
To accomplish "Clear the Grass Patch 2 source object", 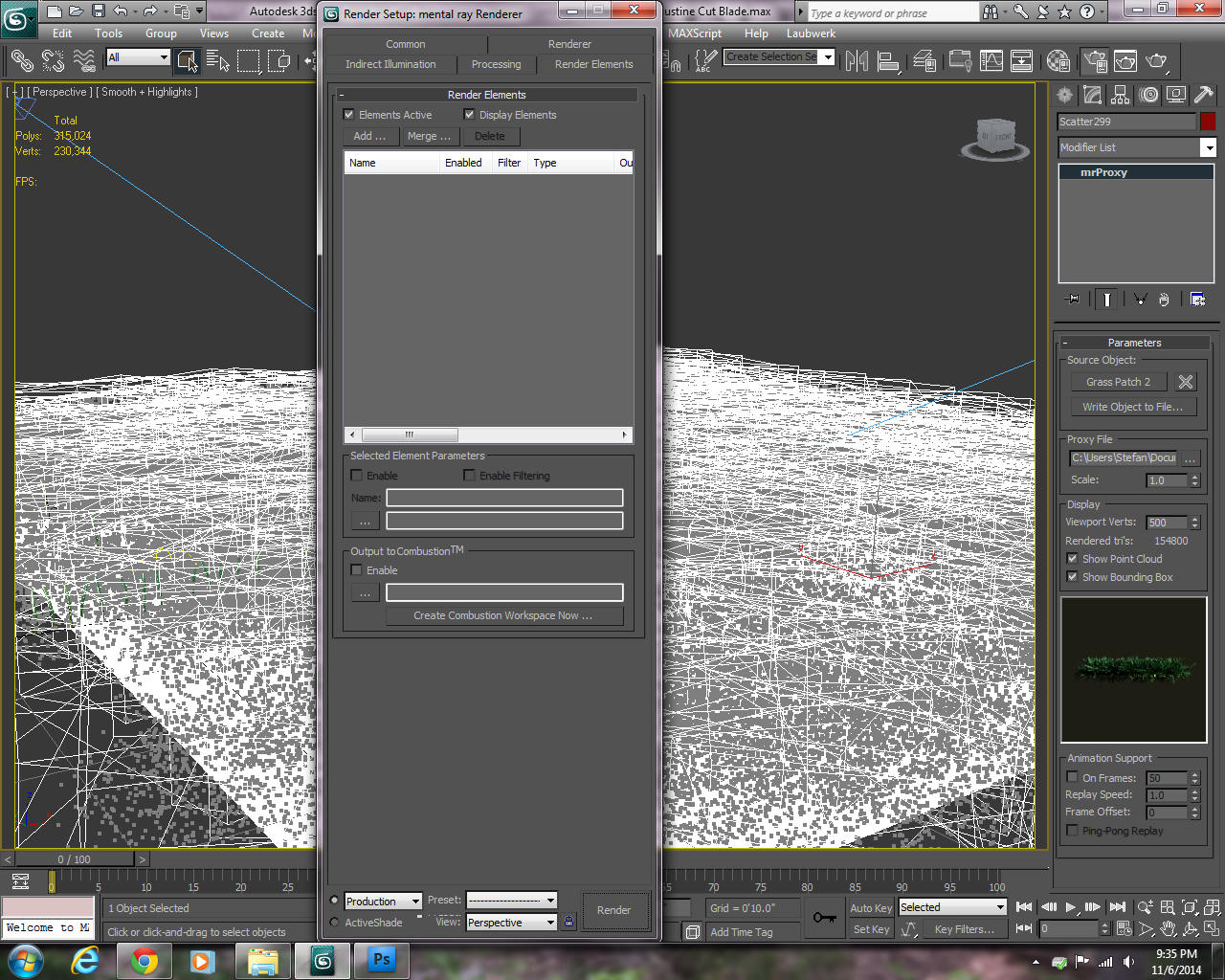I will coord(1186,382).
